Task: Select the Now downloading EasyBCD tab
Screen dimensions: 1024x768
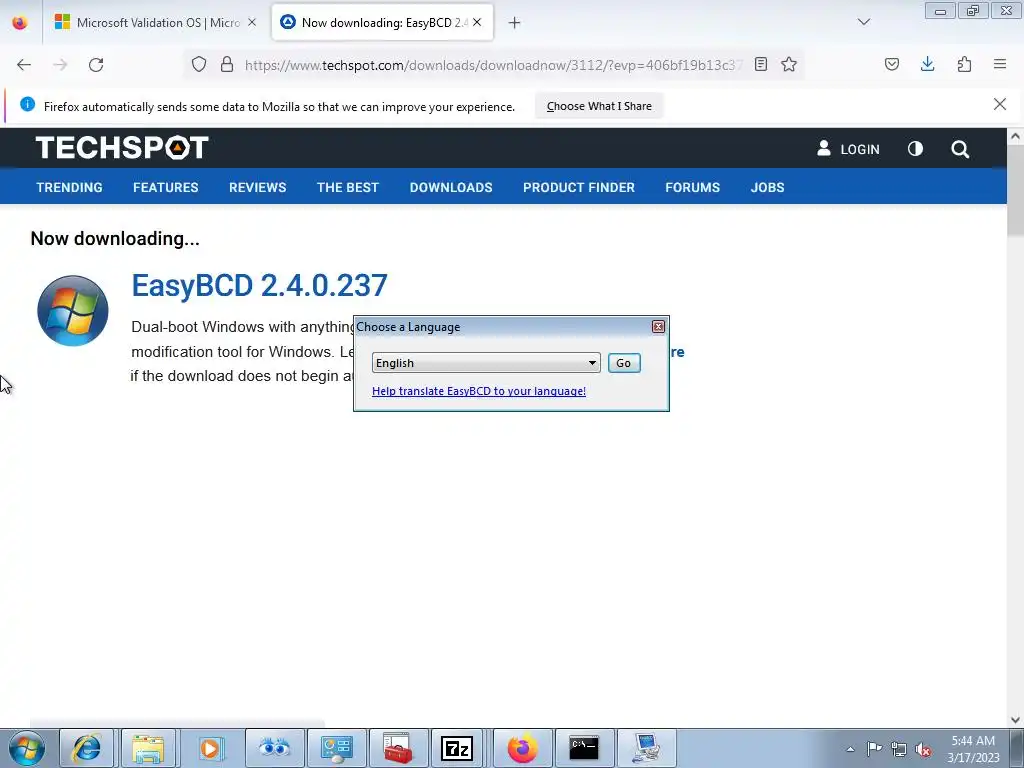Action: (382, 22)
